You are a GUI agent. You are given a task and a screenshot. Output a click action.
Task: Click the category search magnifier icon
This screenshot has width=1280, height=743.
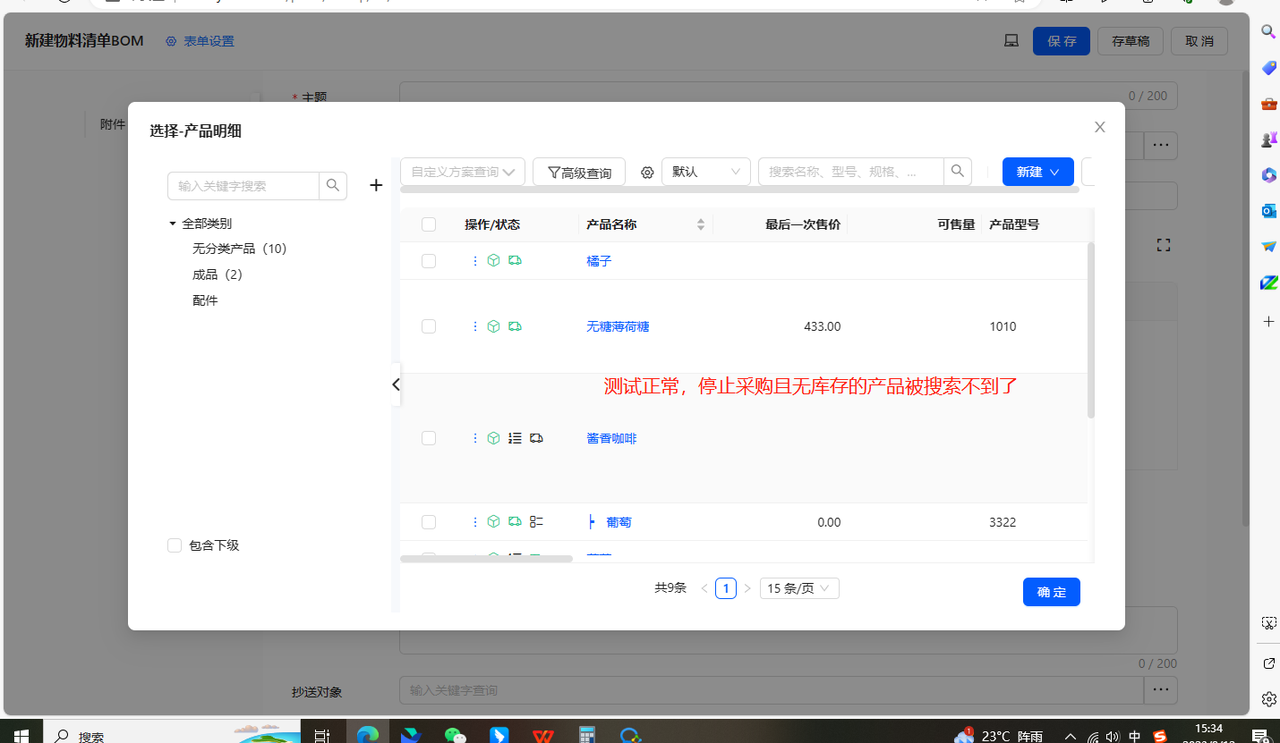(333, 186)
